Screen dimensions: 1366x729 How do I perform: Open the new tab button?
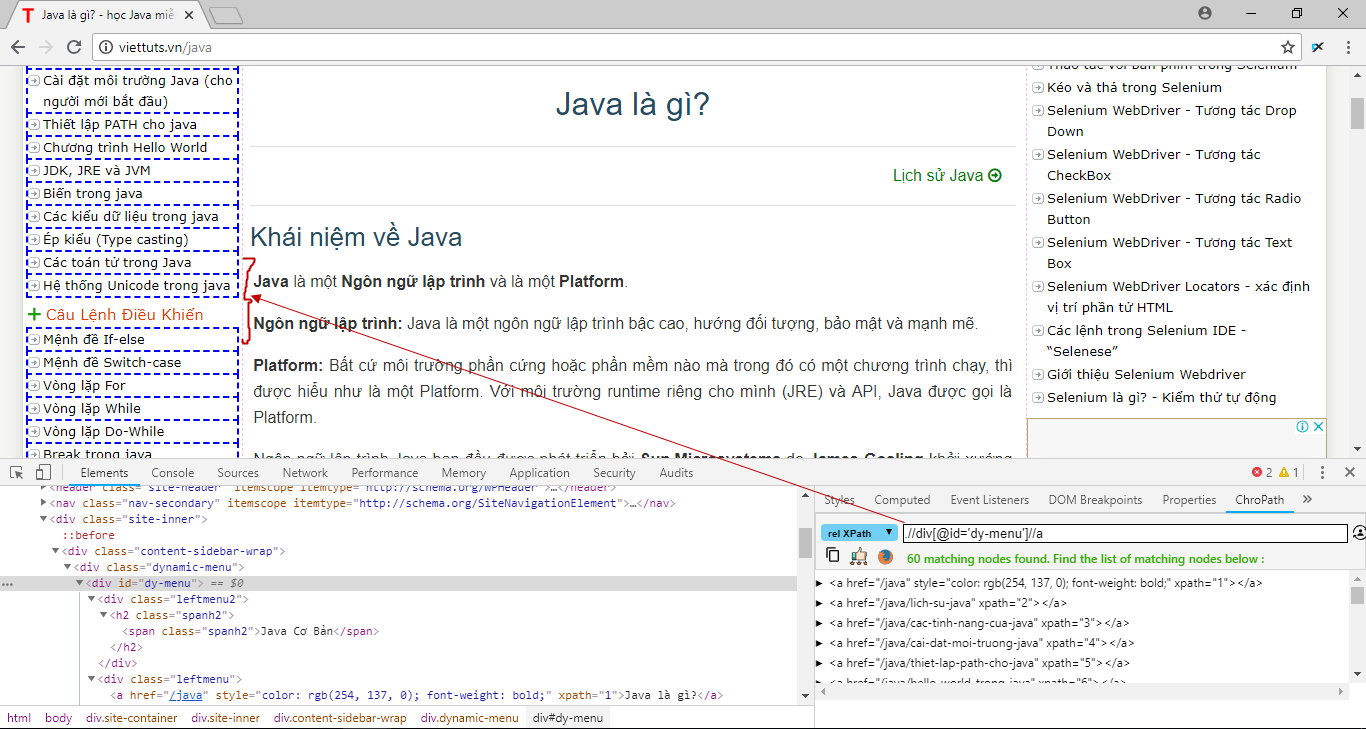tap(227, 15)
